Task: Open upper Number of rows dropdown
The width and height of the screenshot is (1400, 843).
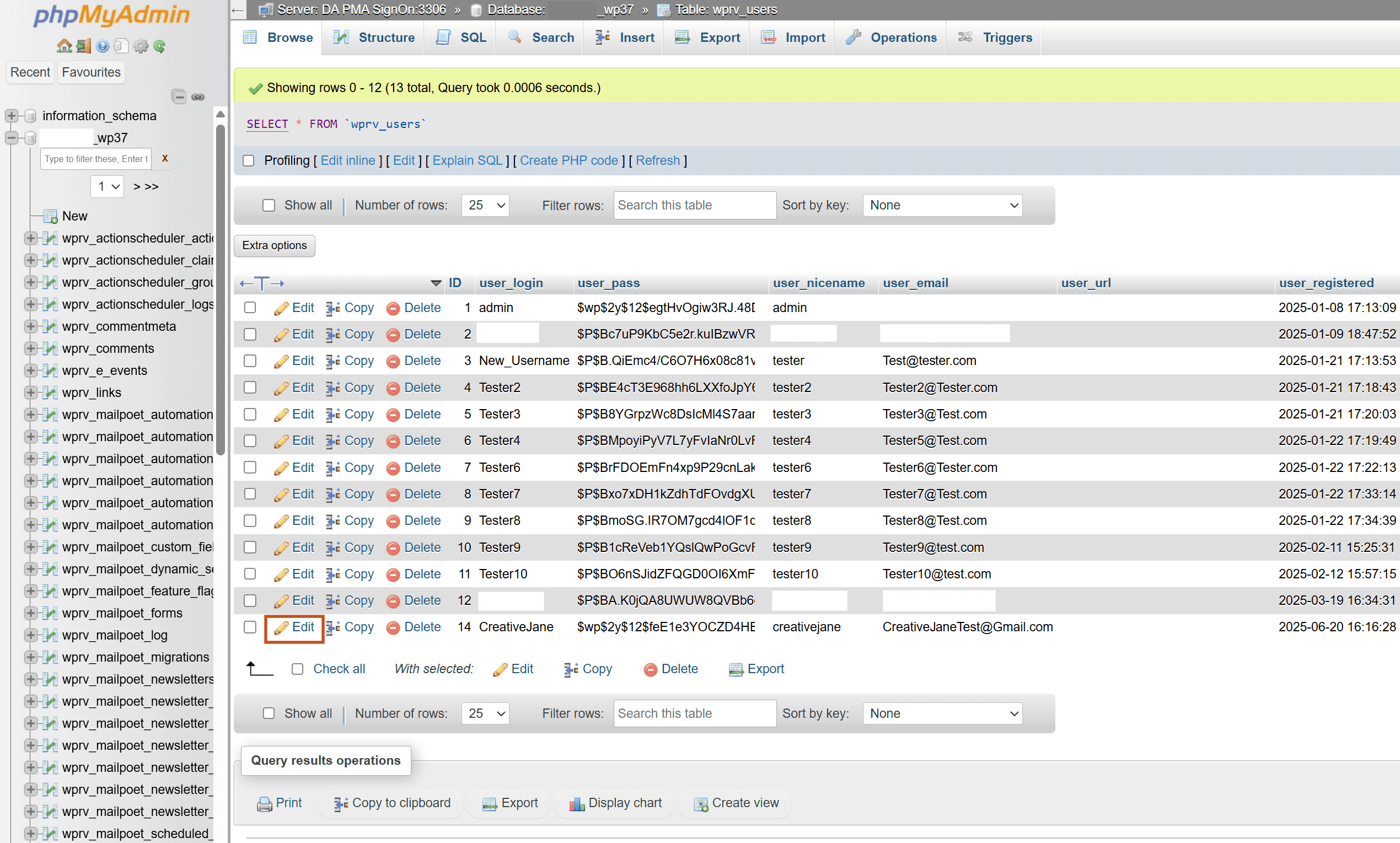Action: click(486, 205)
